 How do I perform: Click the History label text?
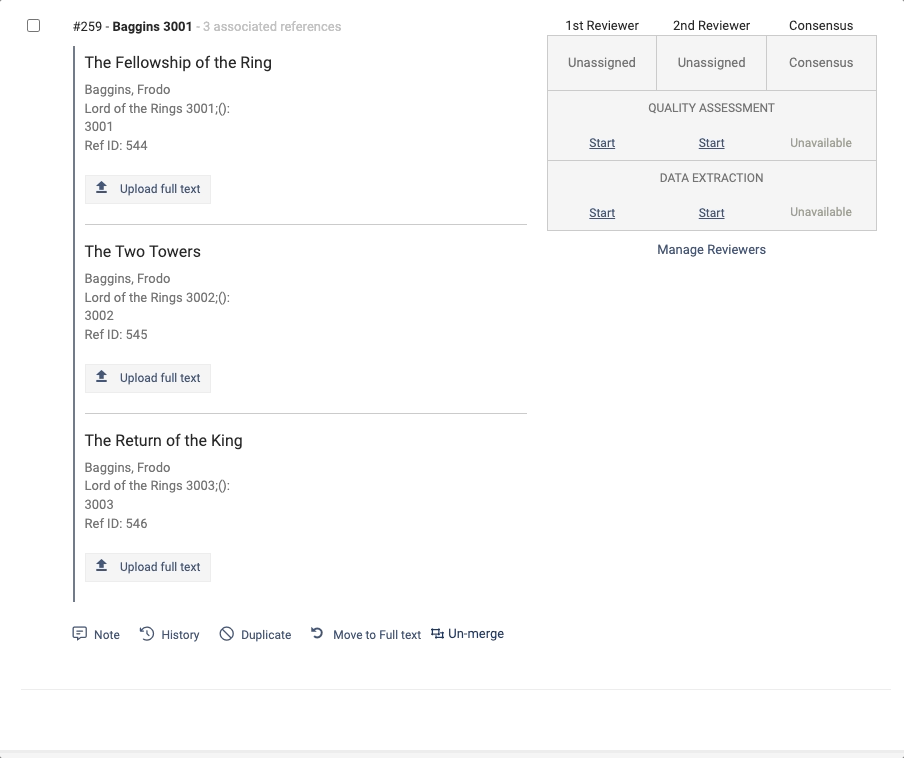(180, 635)
